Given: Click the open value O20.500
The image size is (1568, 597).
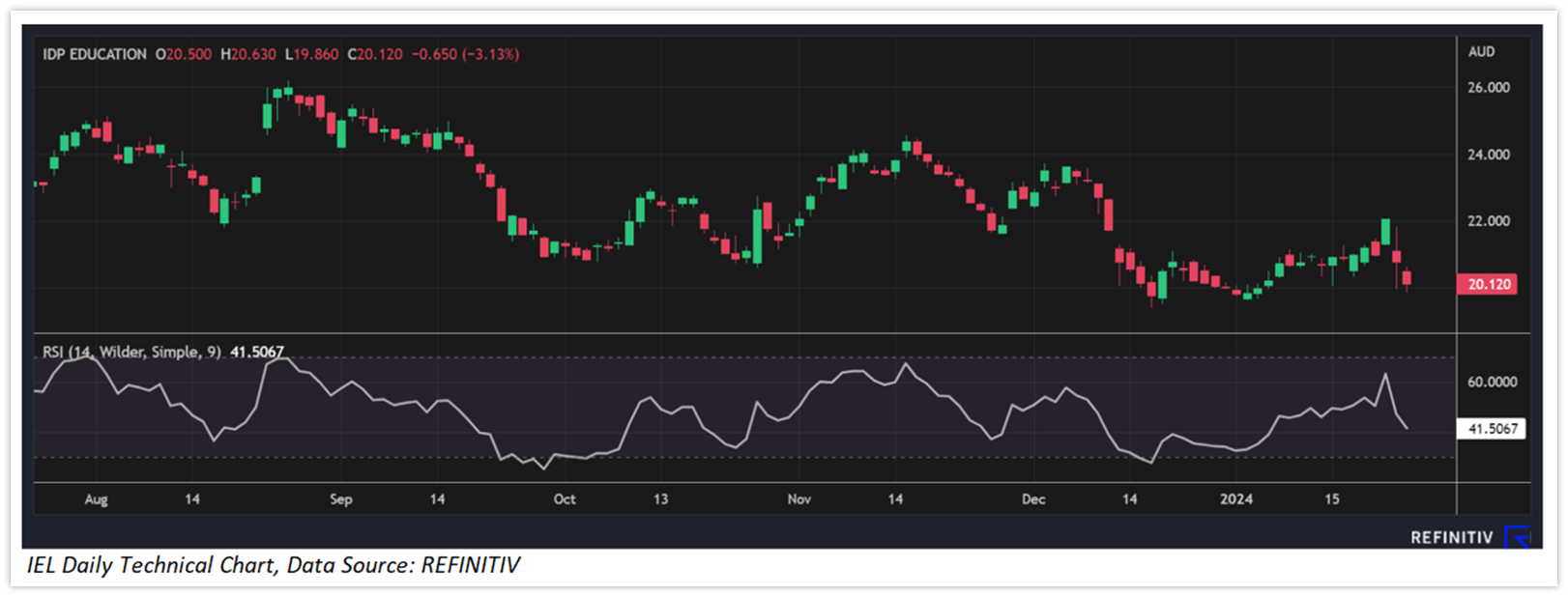Looking at the screenshot, I should (184, 54).
